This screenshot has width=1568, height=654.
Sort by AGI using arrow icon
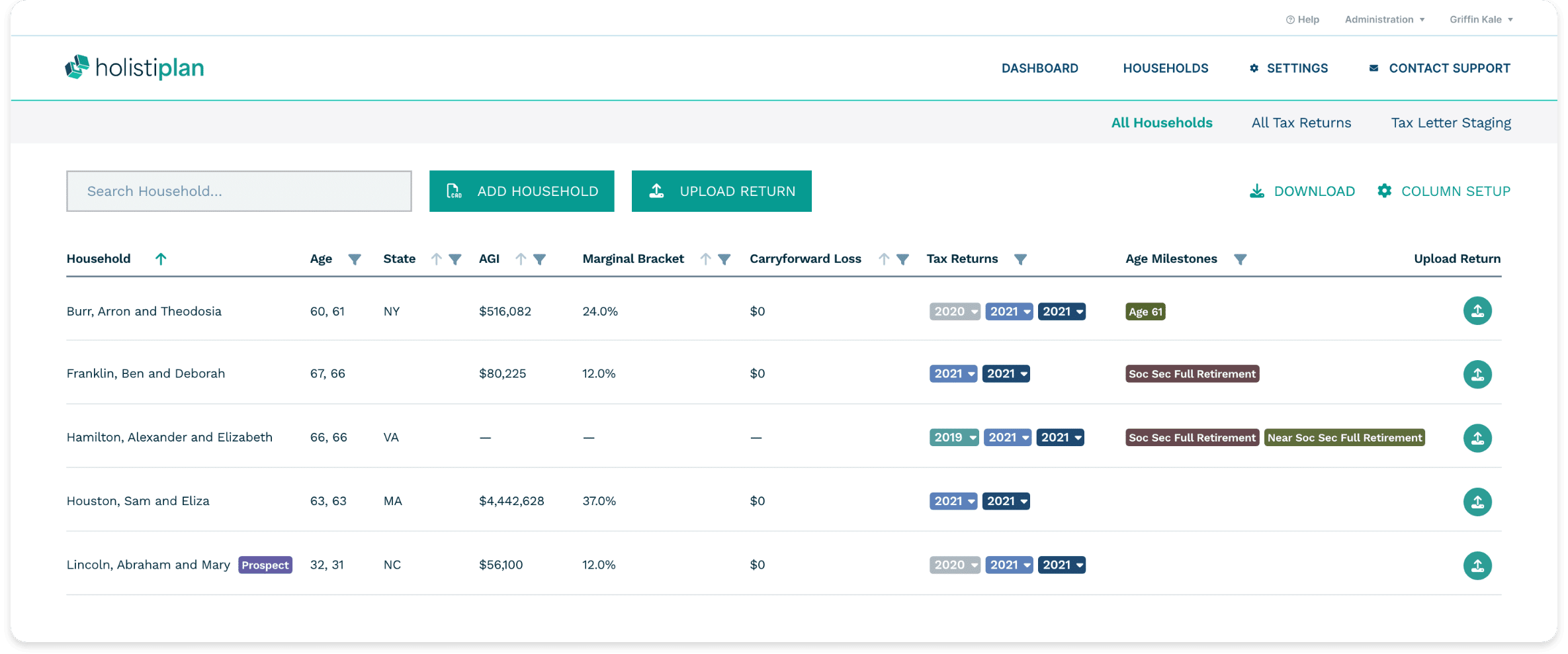click(521, 259)
